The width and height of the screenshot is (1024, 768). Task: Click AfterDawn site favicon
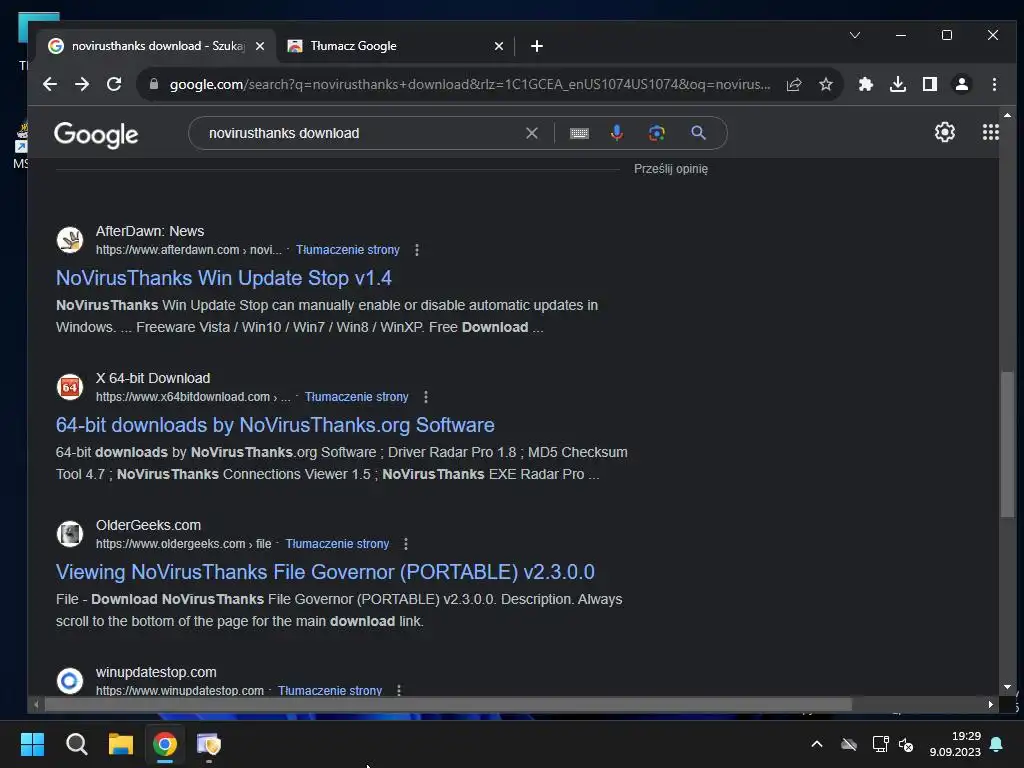[70, 240]
